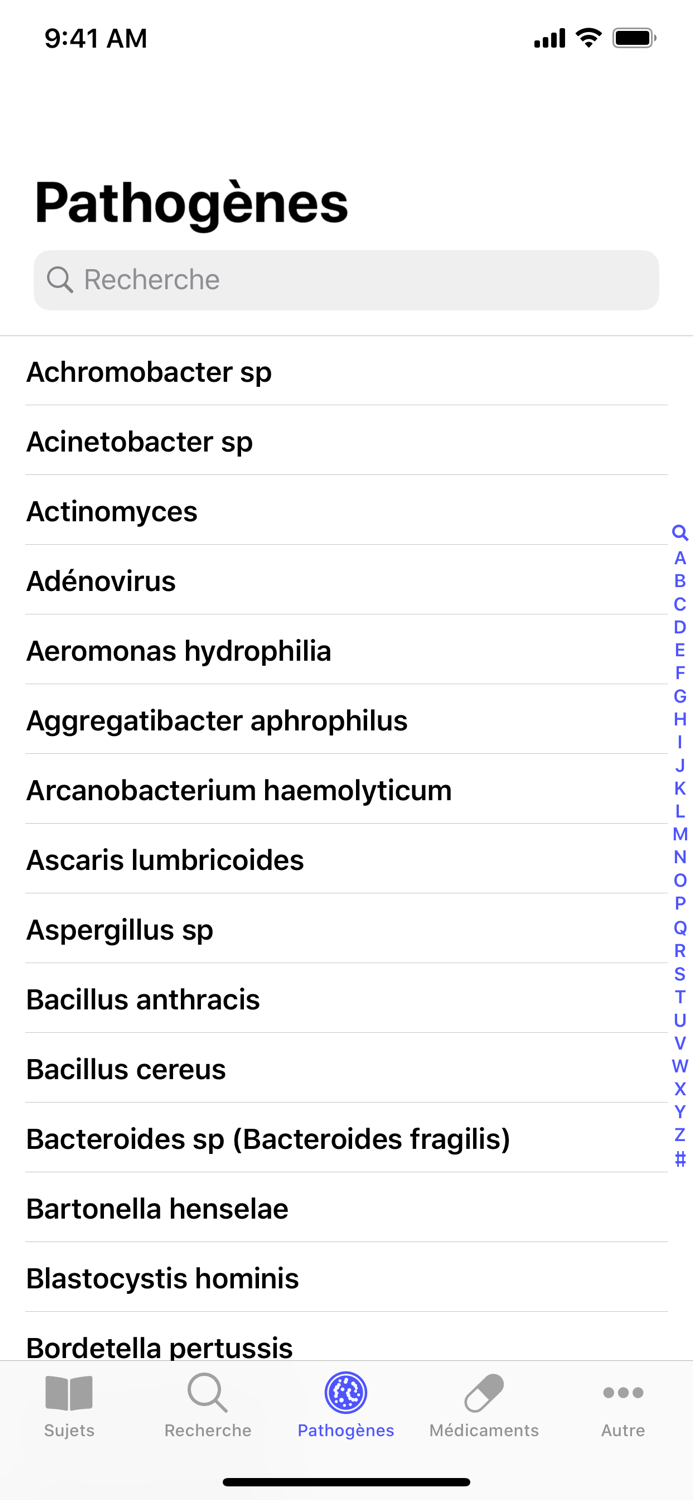
Task: Open the Médicaments pill icon
Action: pyautogui.click(x=484, y=1391)
